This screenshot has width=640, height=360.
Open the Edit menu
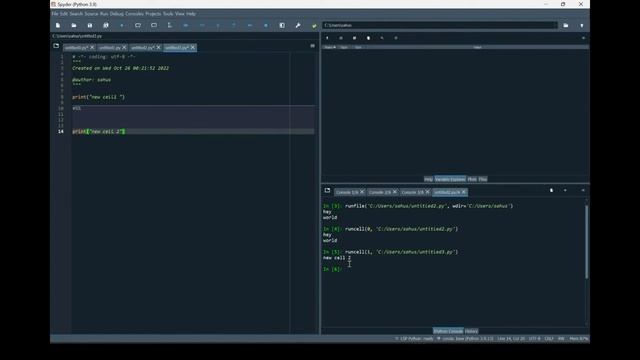pyautogui.click(x=64, y=14)
